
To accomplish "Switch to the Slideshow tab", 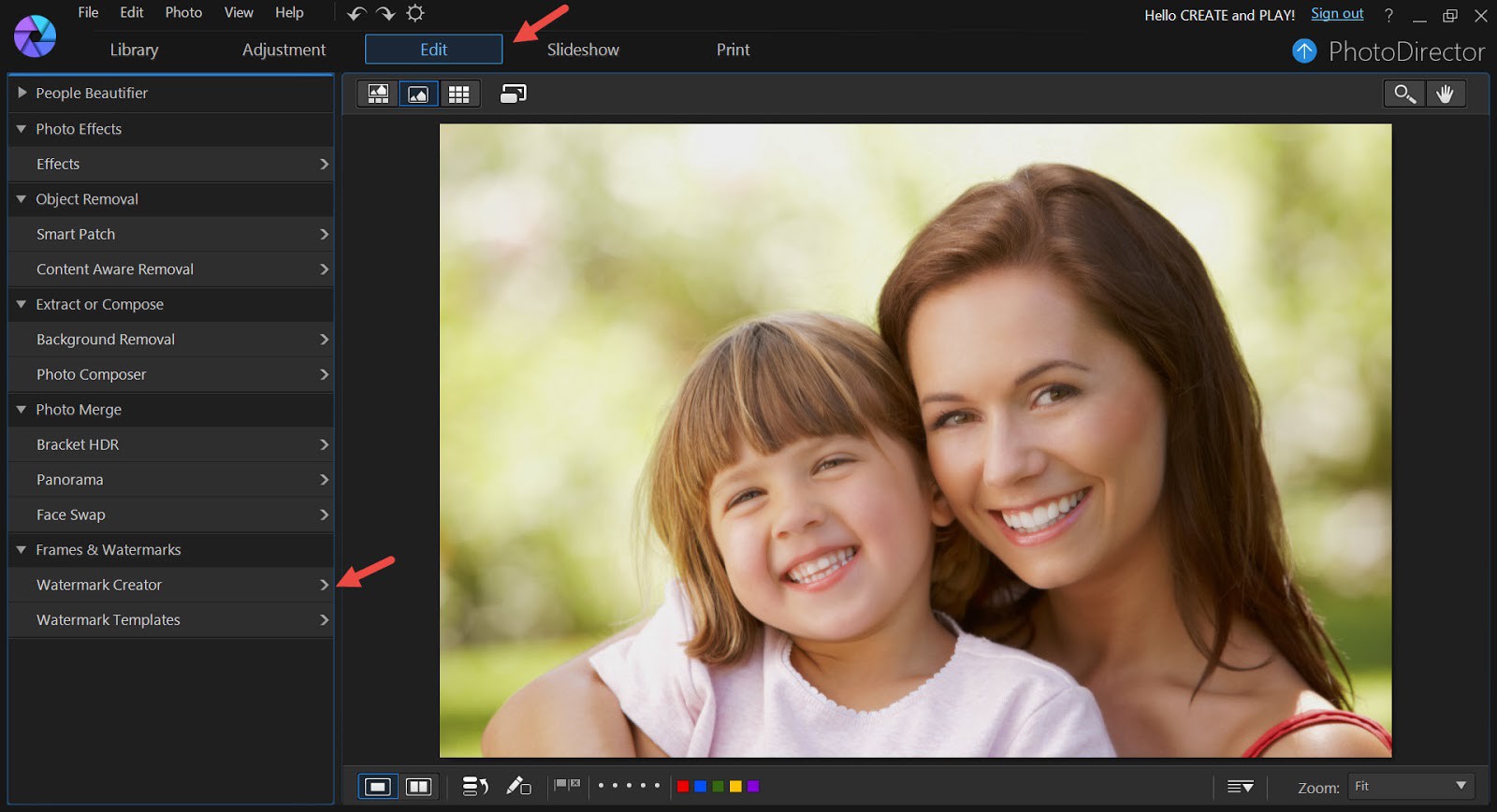I will (x=583, y=50).
